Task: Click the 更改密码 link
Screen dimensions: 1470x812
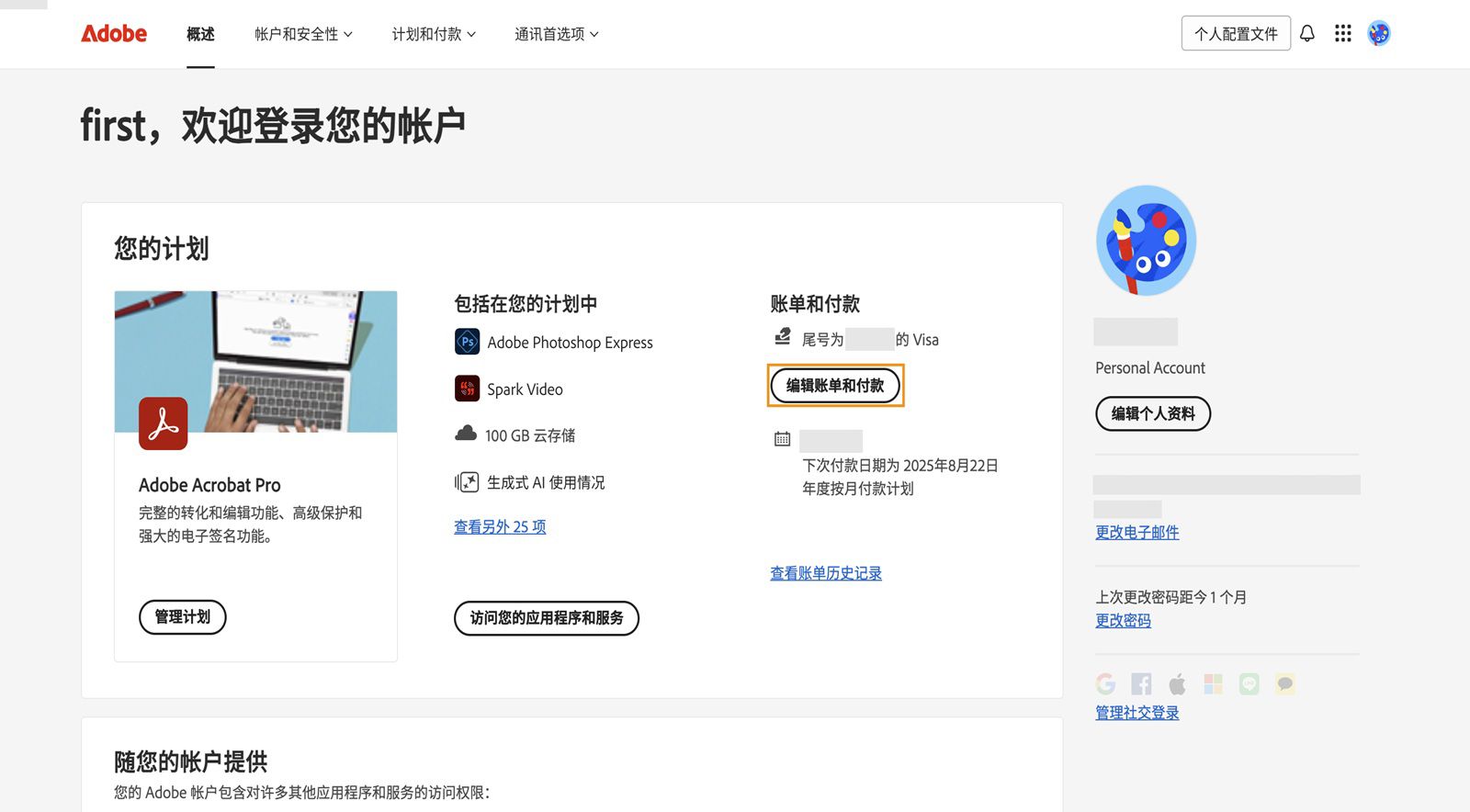Action: click(1123, 620)
